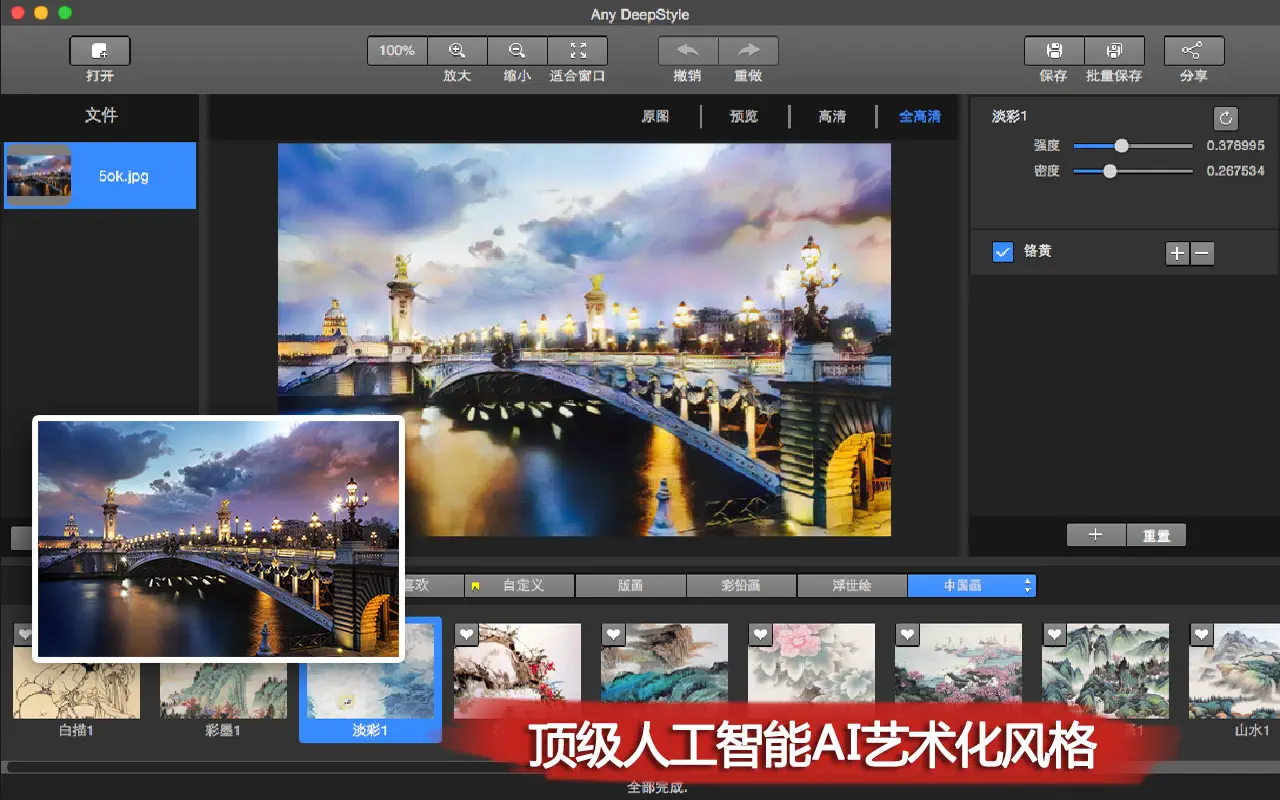Redo last action with 重做
This screenshot has height=800, width=1280.
pyautogui.click(x=747, y=50)
